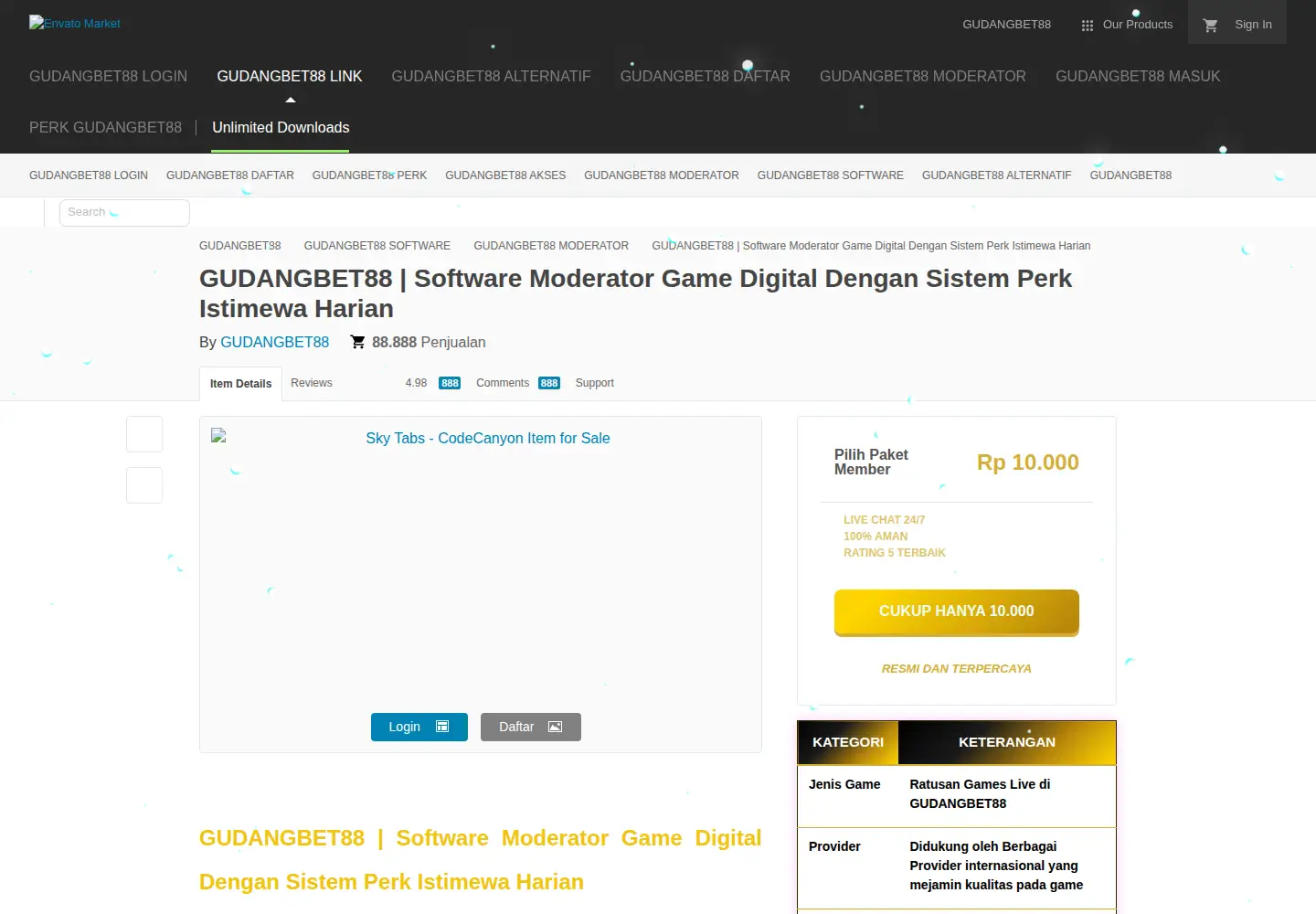Select the Unlimited Downloads tab
This screenshot has height=914, width=1316.
pyautogui.click(x=281, y=128)
